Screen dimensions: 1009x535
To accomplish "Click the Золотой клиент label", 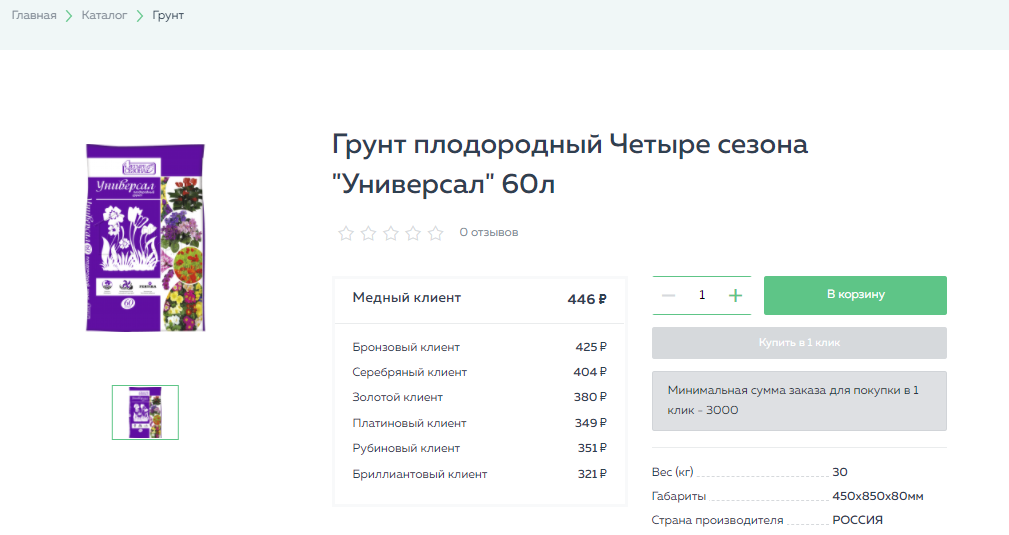I will click(398, 397).
